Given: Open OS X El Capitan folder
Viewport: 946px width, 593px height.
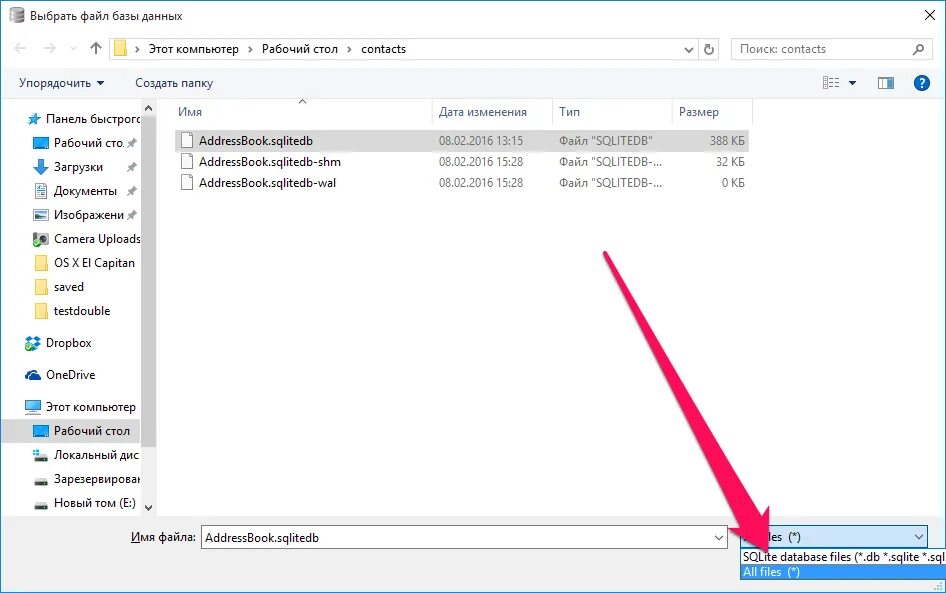Looking at the screenshot, I should click(x=84, y=263).
